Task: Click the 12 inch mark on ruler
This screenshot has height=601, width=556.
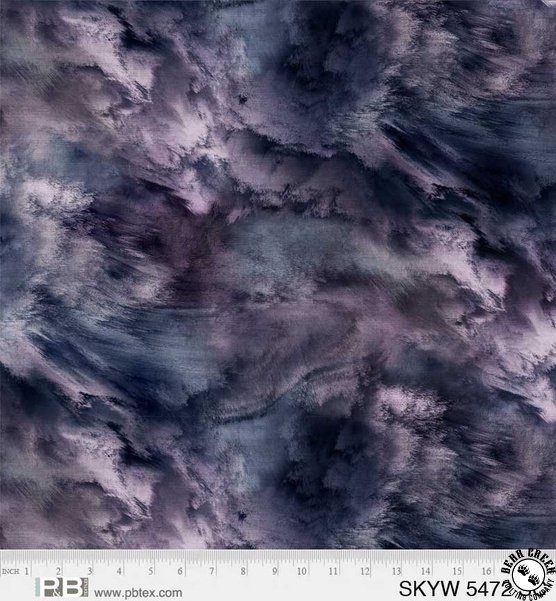Action: pos(365,571)
